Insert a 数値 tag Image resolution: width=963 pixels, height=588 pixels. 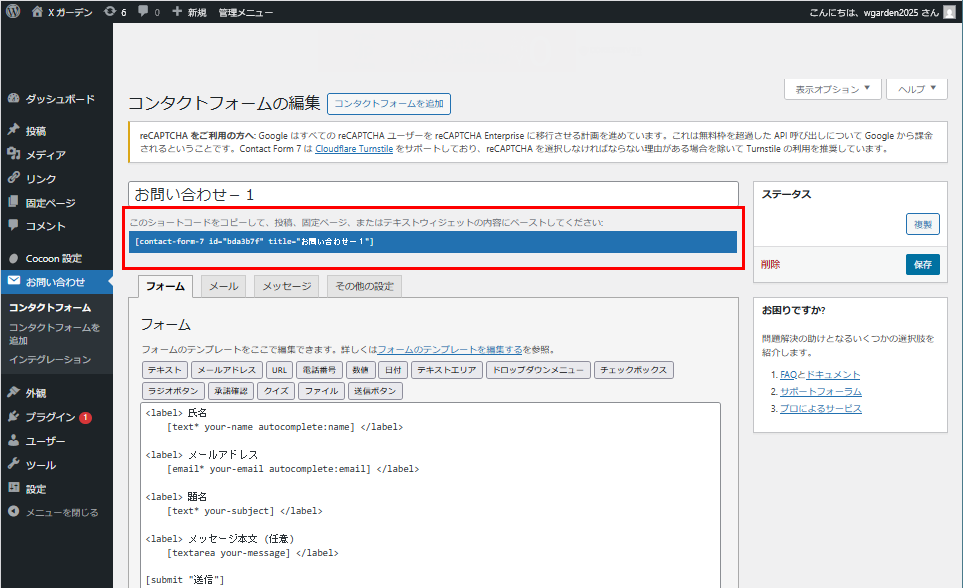click(x=361, y=370)
